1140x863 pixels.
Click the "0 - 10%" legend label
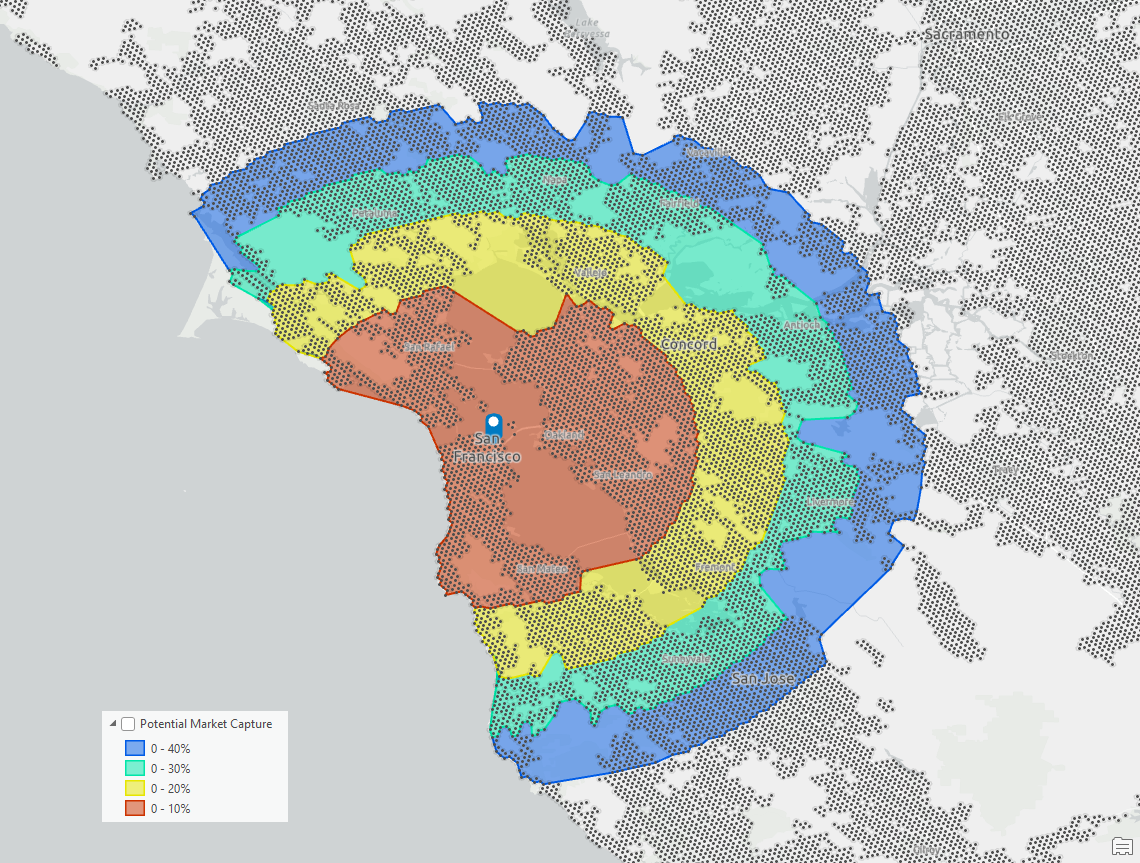[170, 808]
